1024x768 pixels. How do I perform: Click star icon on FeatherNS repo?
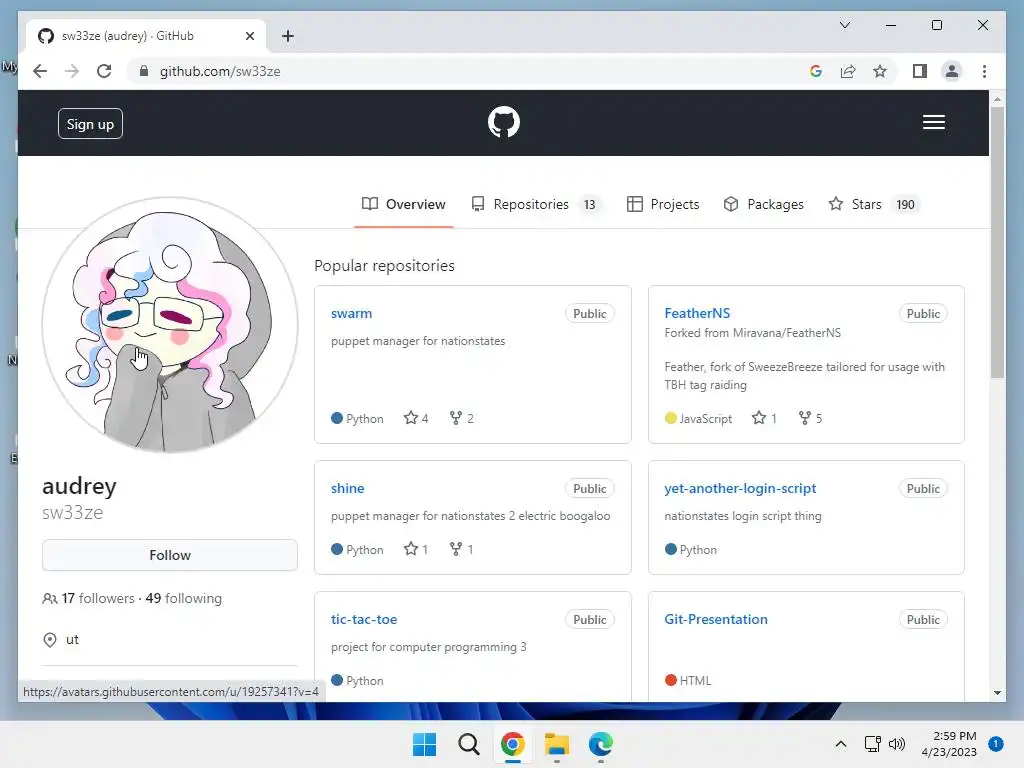758,418
